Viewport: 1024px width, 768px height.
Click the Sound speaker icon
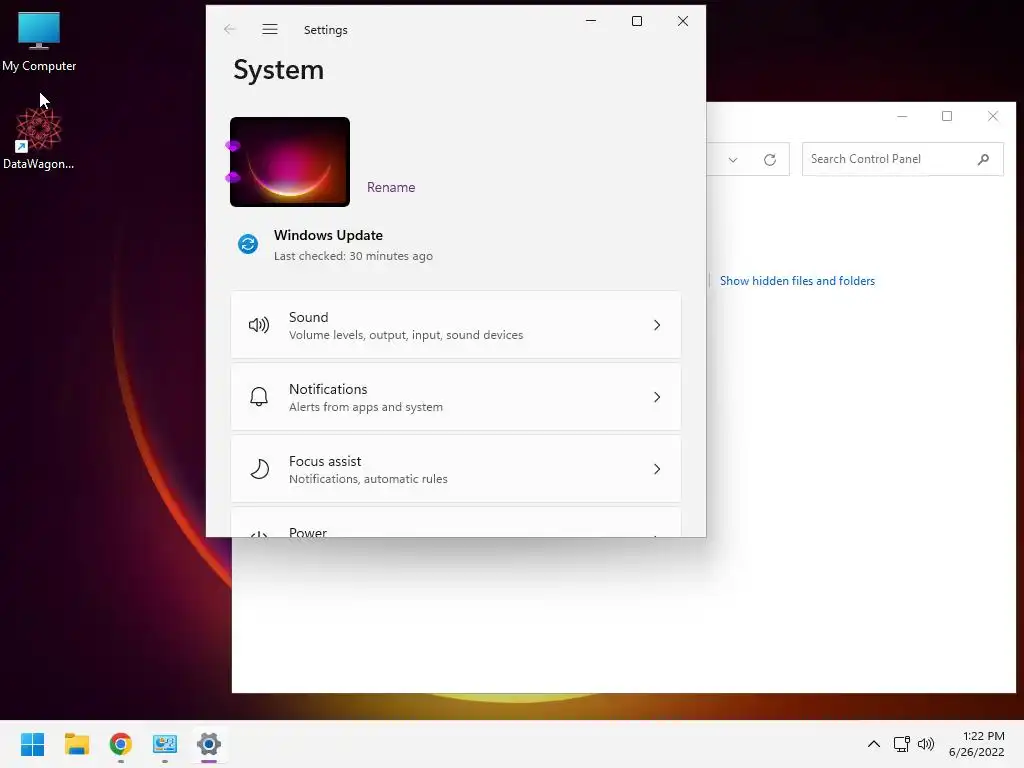(259, 325)
